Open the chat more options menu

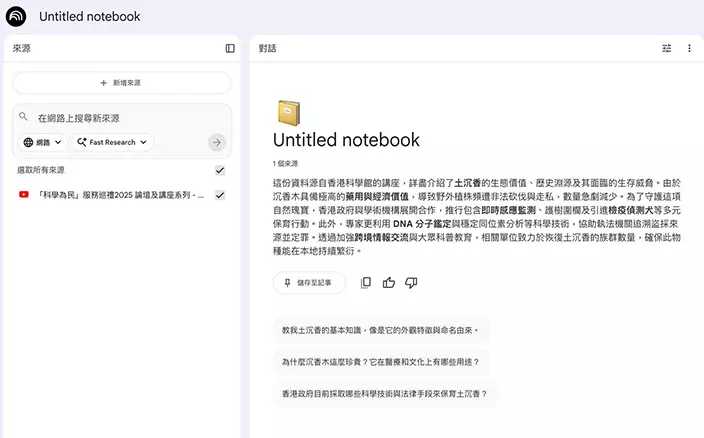689,48
